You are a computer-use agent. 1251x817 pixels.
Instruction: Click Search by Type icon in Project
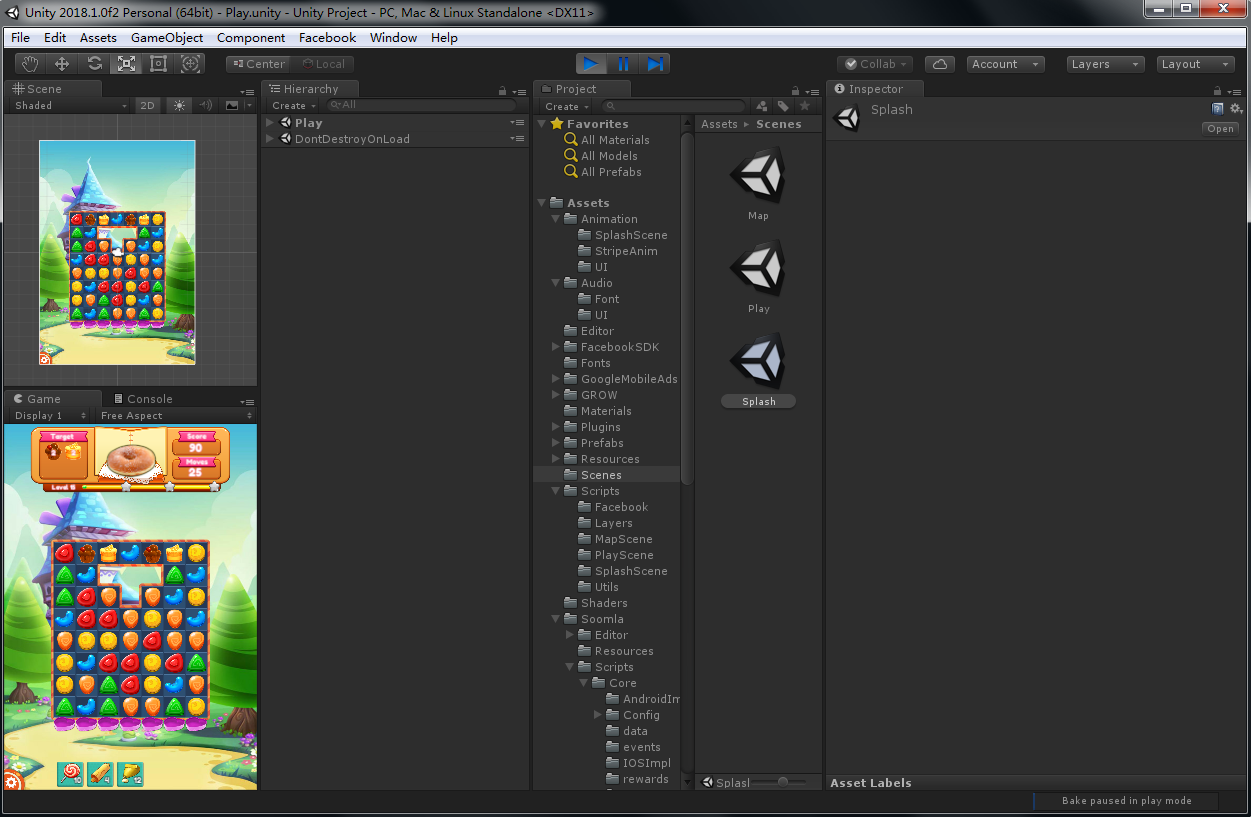tap(762, 106)
